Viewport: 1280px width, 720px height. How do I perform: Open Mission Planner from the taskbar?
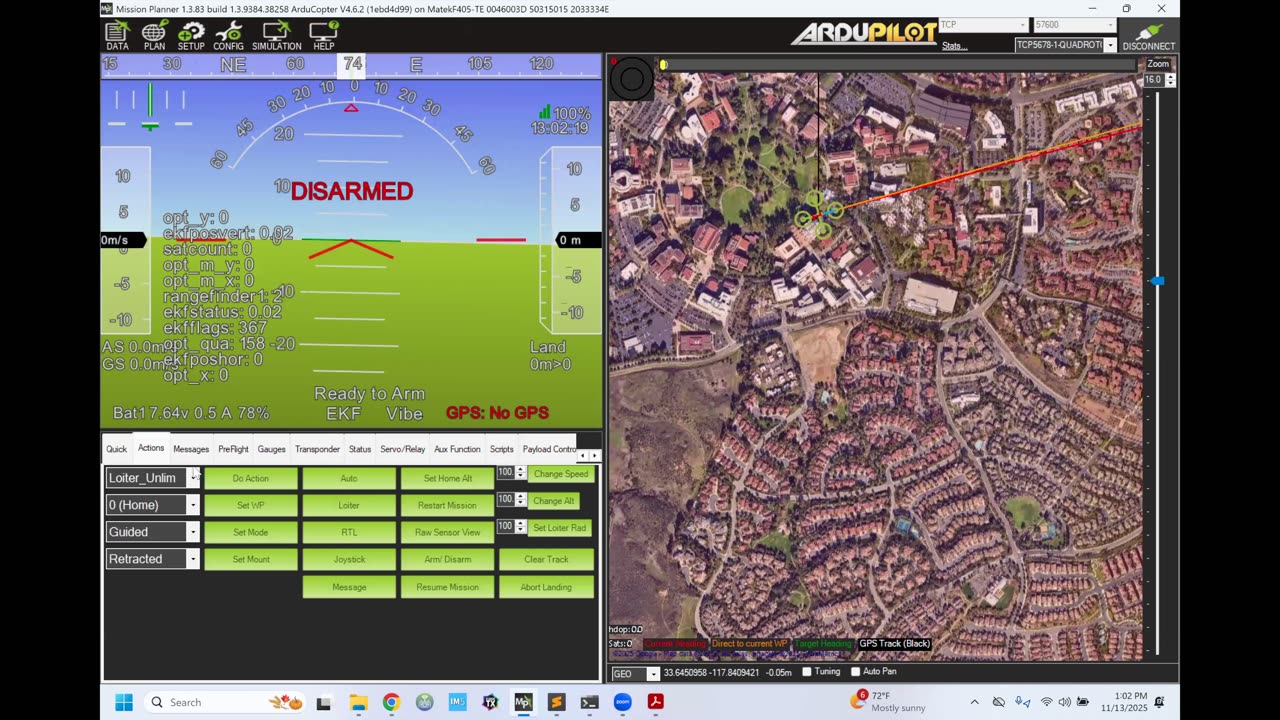(523, 702)
